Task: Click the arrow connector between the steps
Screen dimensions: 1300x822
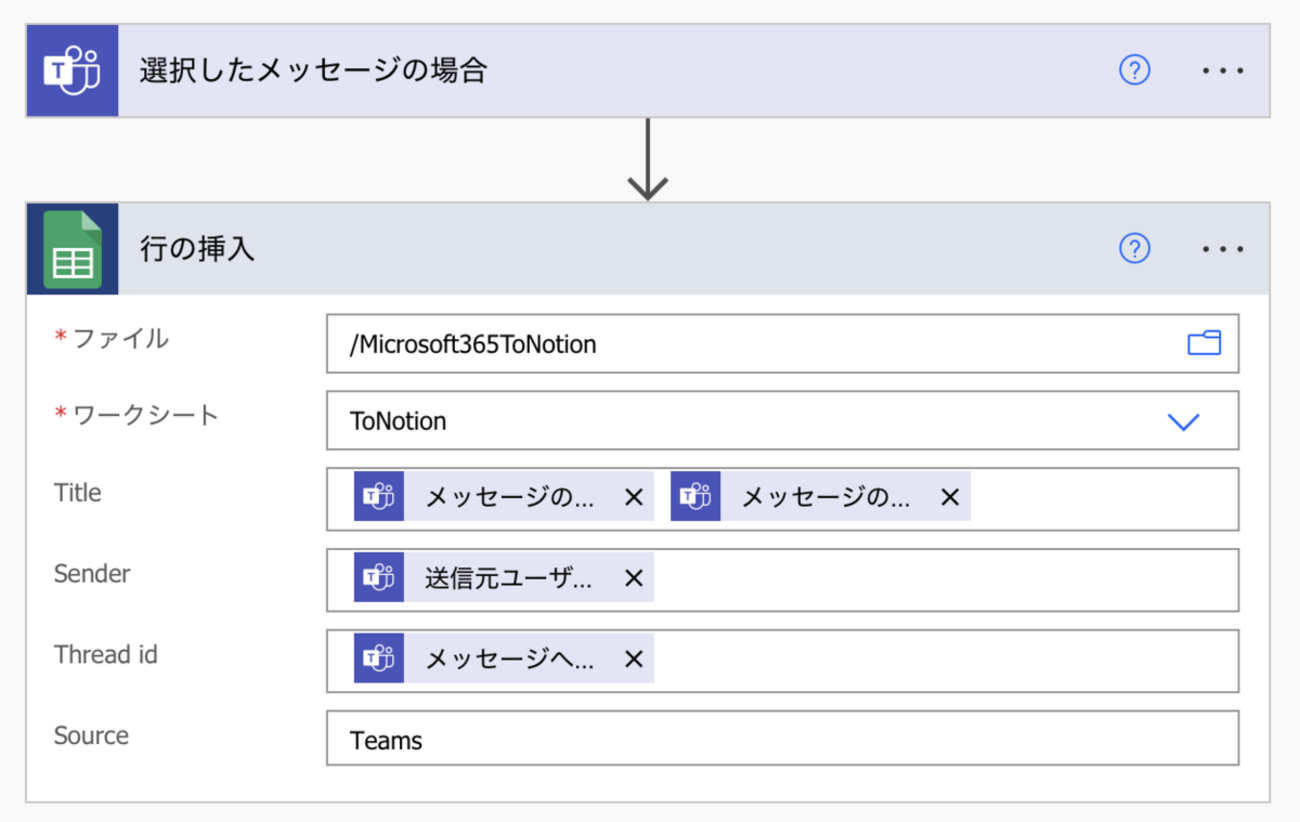Action: [648, 162]
